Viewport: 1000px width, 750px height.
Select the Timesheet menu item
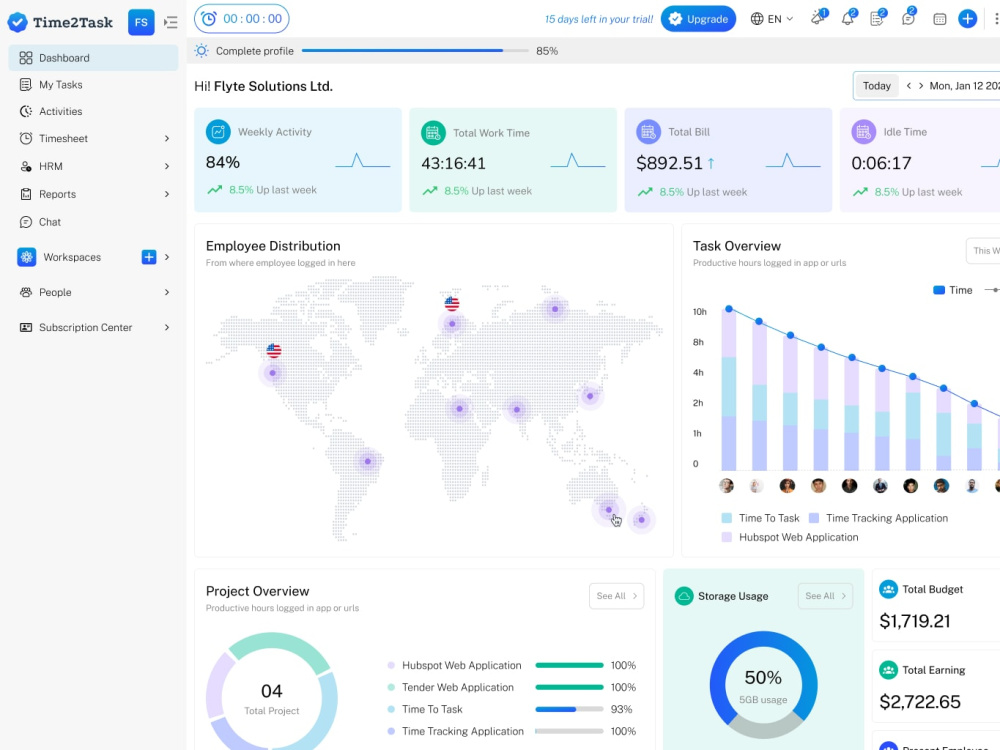pos(93,138)
